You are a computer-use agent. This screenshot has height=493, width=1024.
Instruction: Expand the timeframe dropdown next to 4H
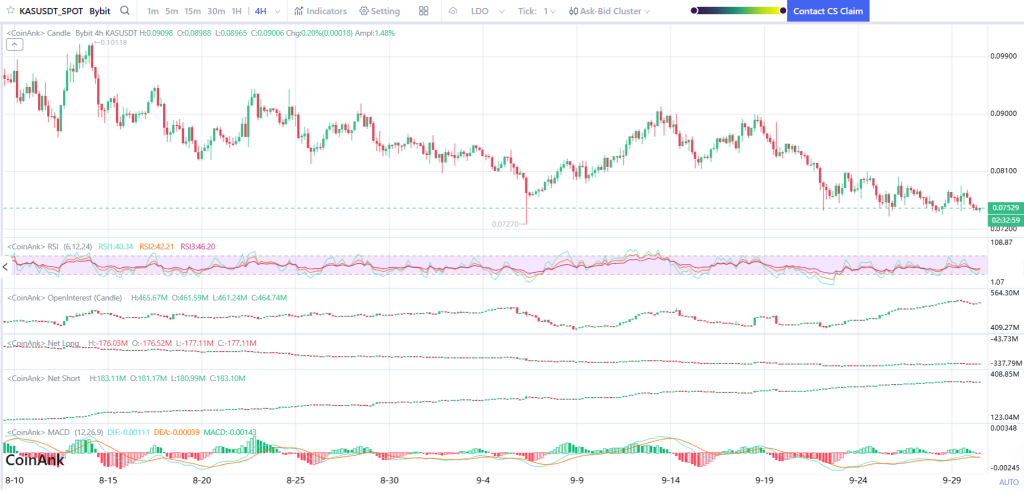[276, 11]
